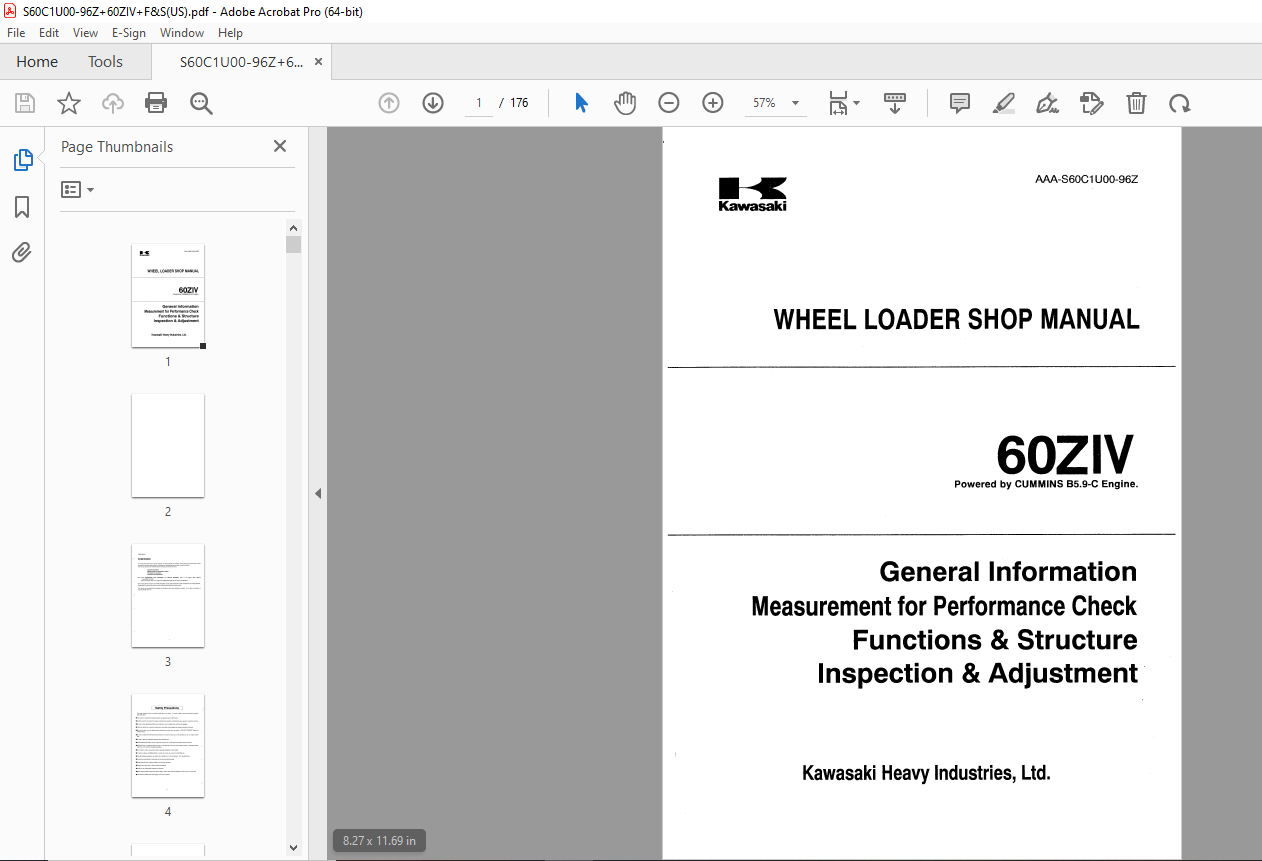Click the page number input field

pos(479,103)
